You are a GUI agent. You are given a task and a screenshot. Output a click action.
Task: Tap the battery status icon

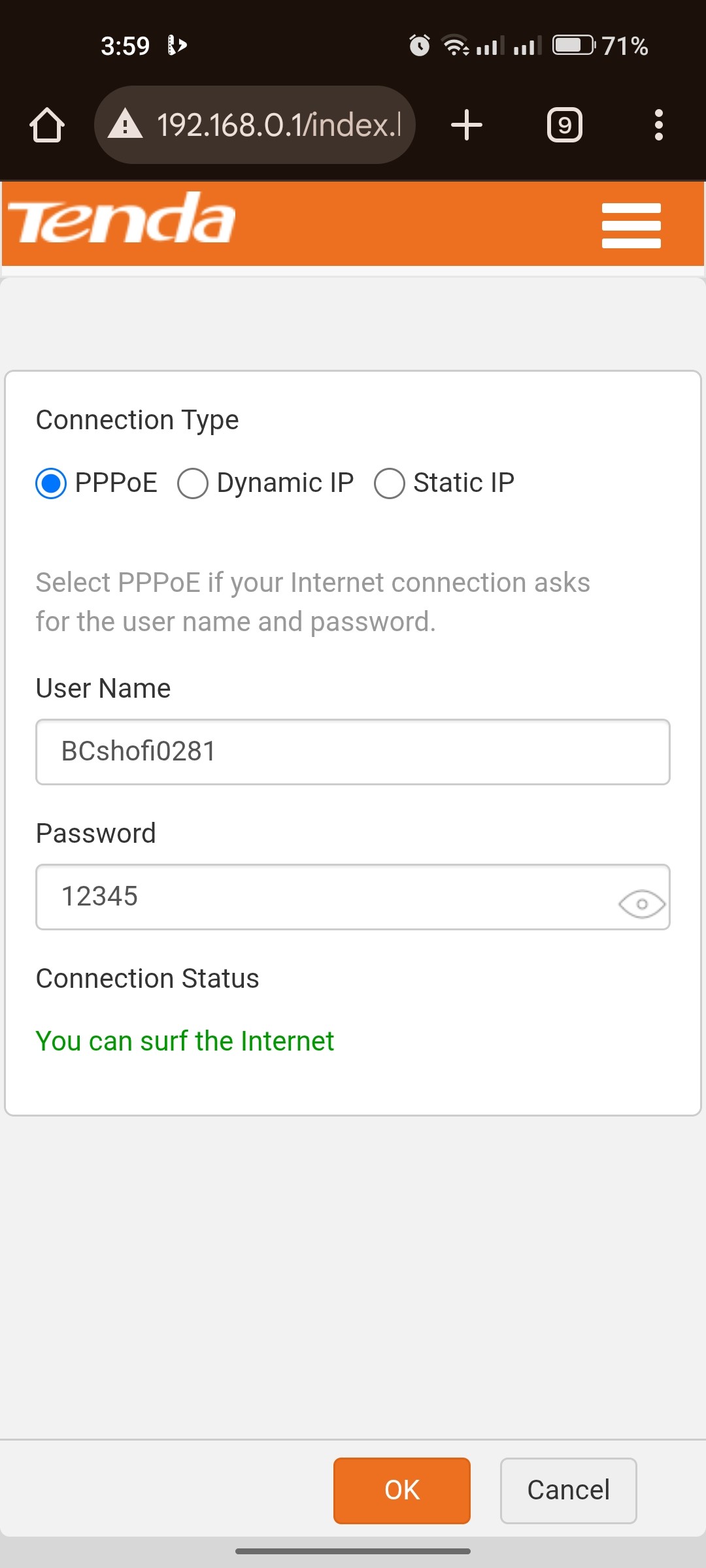tap(574, 45)
